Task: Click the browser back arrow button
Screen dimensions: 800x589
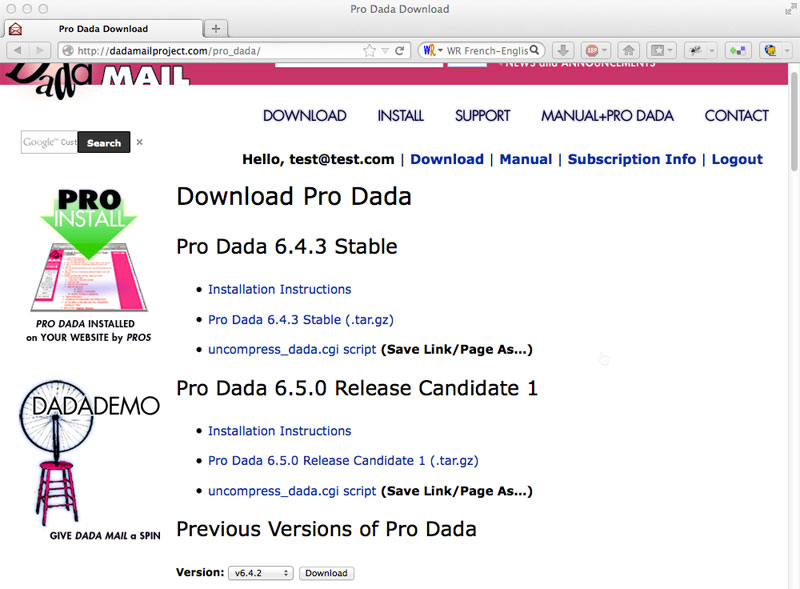Action: pyautogui.click(x=19, y=50)
